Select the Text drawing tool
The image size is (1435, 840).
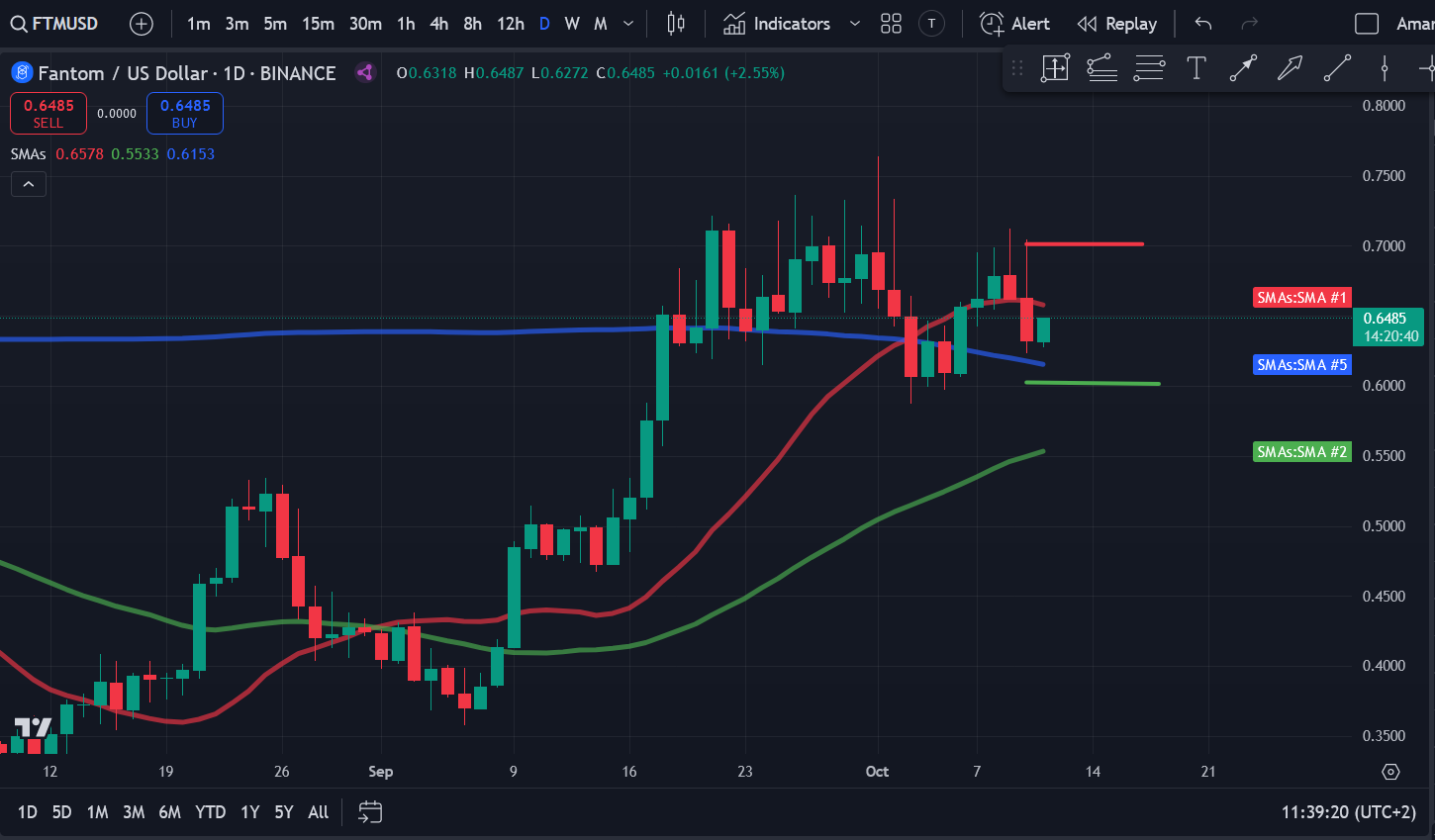click(x=1196, y=68)
